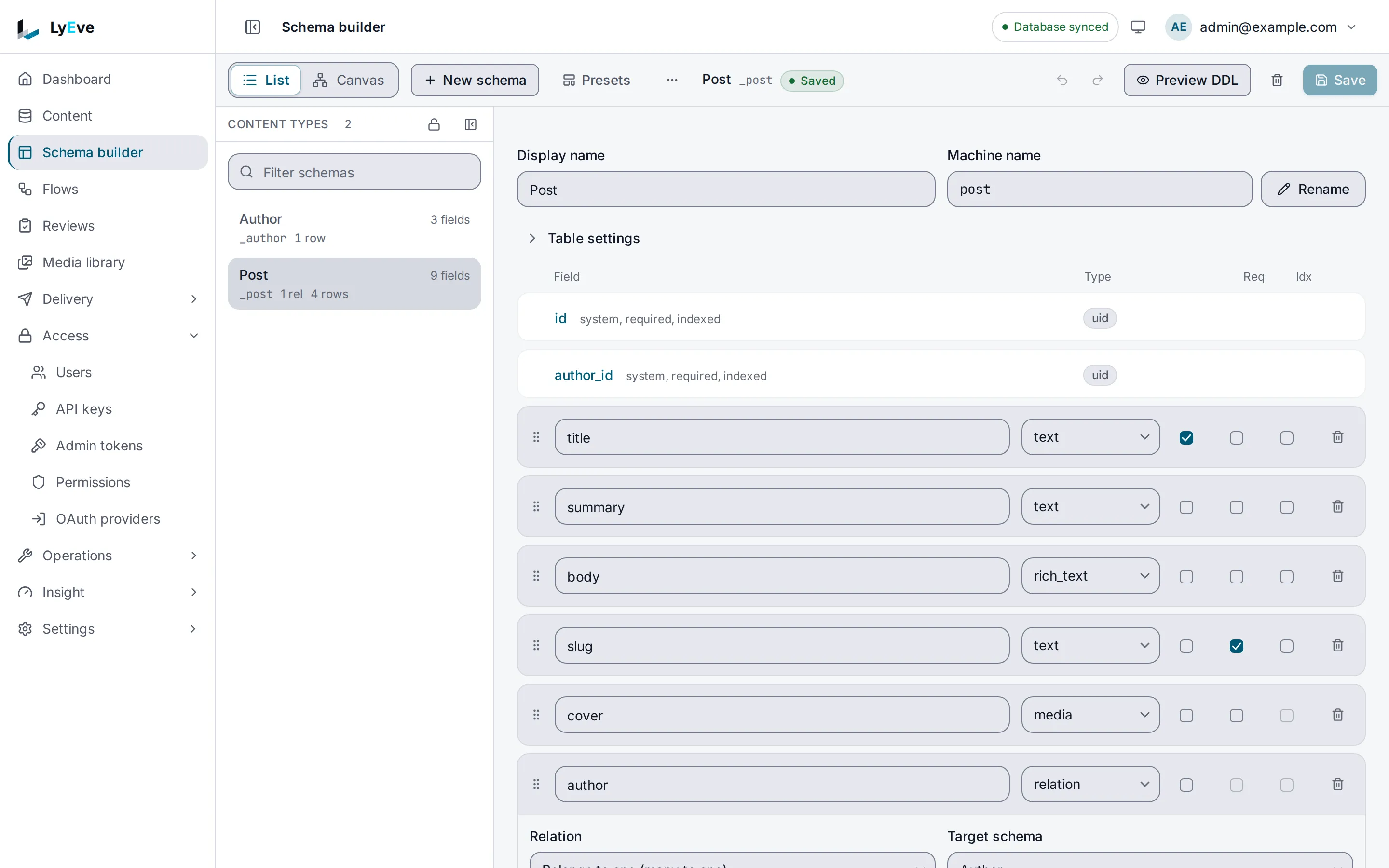1389x868 pixels.
Task: Save the schema with Save button
Action: 1340,81
